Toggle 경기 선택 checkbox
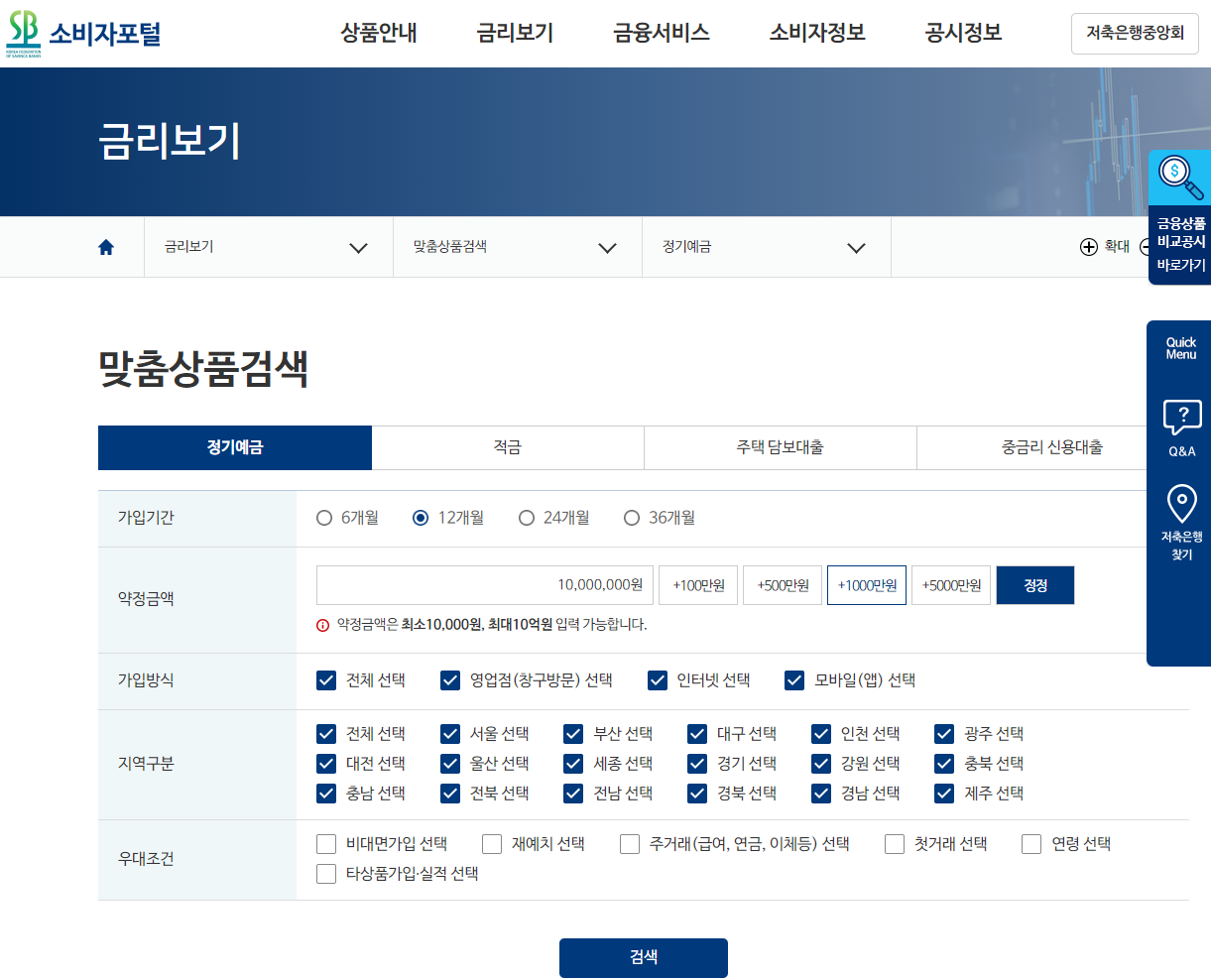Screen dimensions: 1211x980 coord(697,764)
